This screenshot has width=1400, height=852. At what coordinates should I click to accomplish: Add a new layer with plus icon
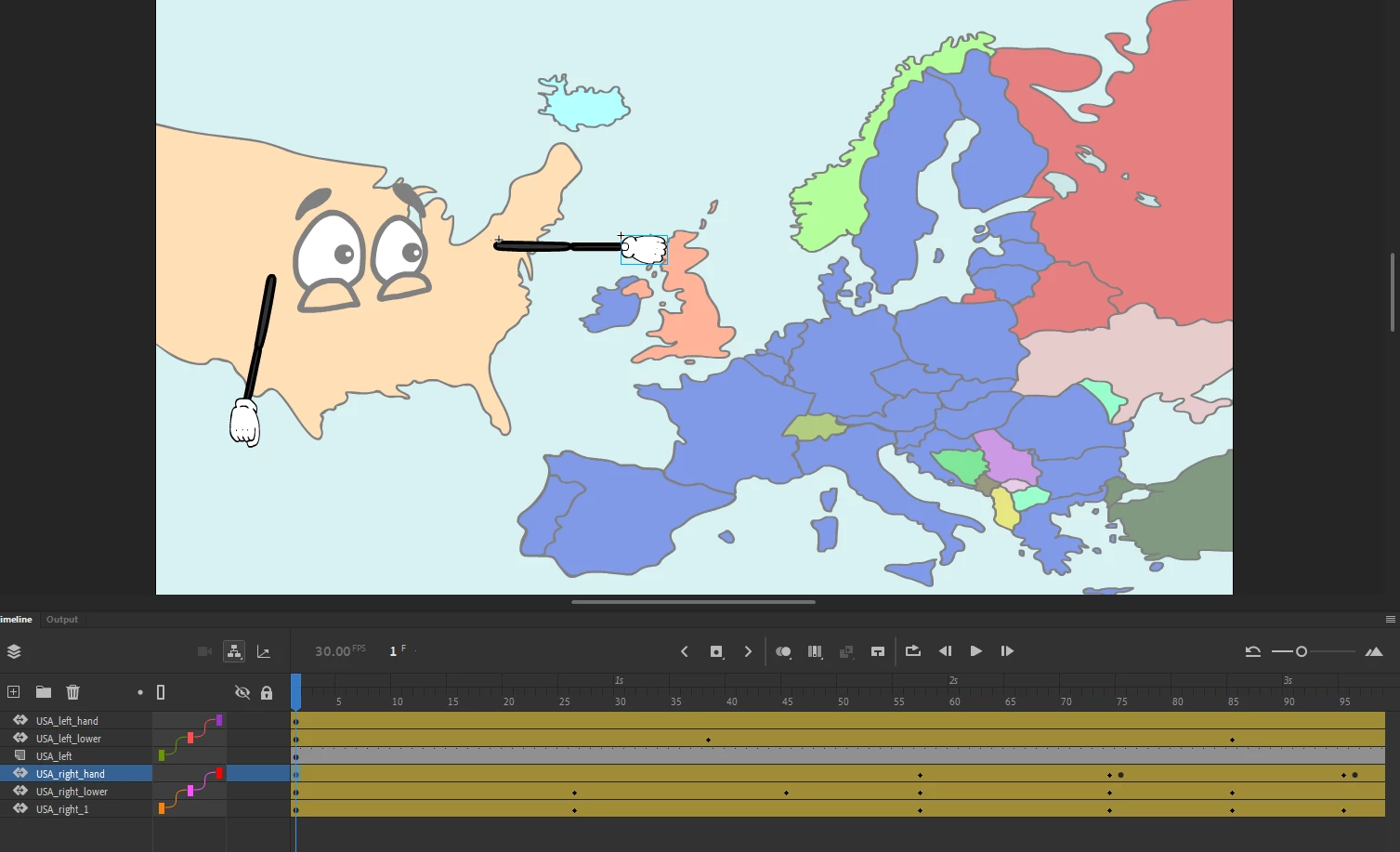pyautogui.click(x=14, y=692)
